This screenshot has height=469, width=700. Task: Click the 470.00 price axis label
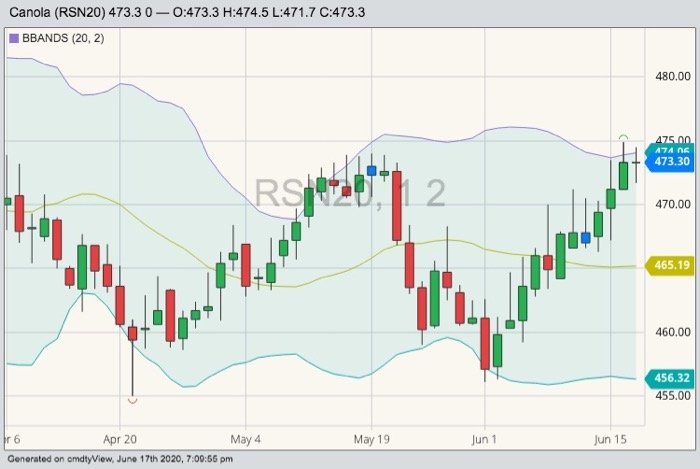click(673, 204)
